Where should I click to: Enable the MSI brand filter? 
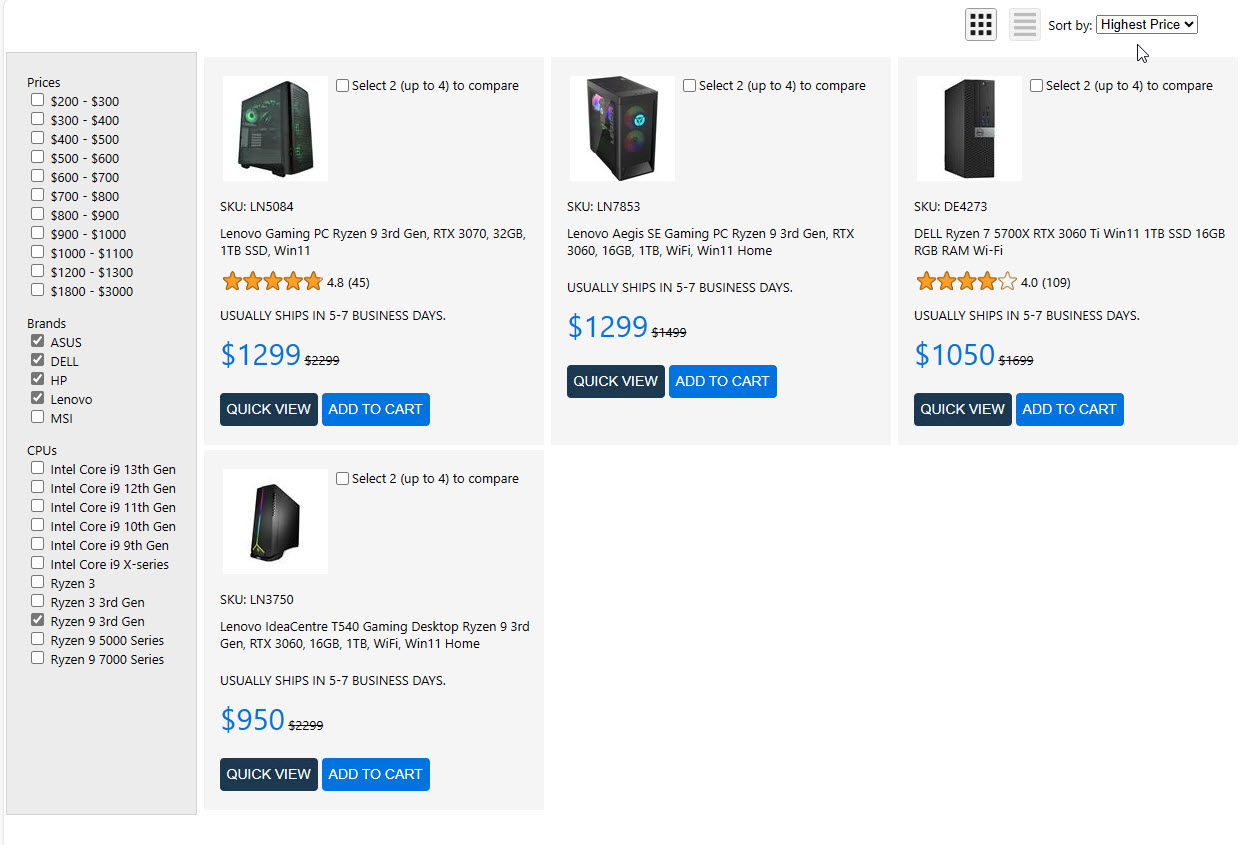[x=38, y=417]
